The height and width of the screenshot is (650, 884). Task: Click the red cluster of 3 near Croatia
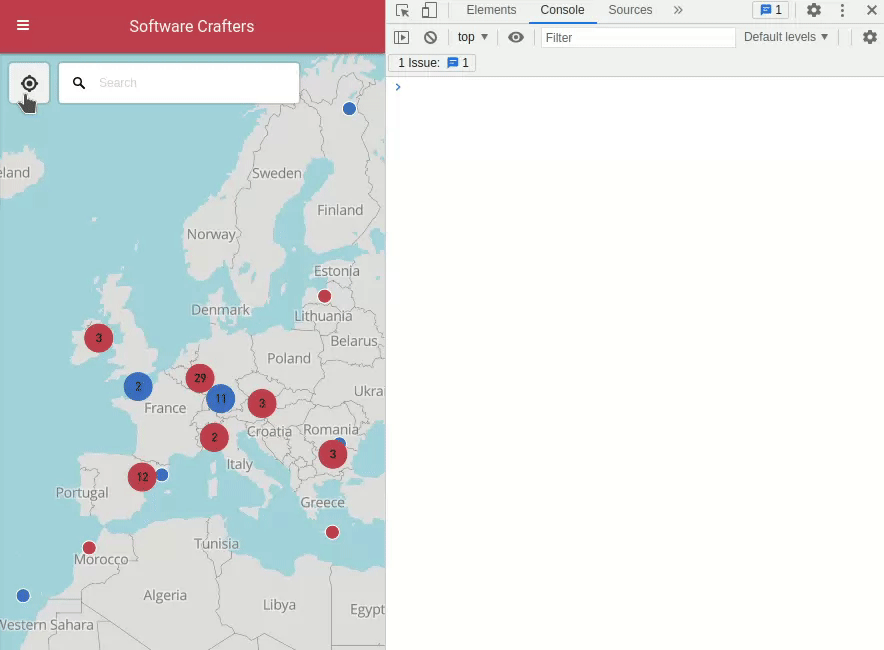[x=262, y=404]
